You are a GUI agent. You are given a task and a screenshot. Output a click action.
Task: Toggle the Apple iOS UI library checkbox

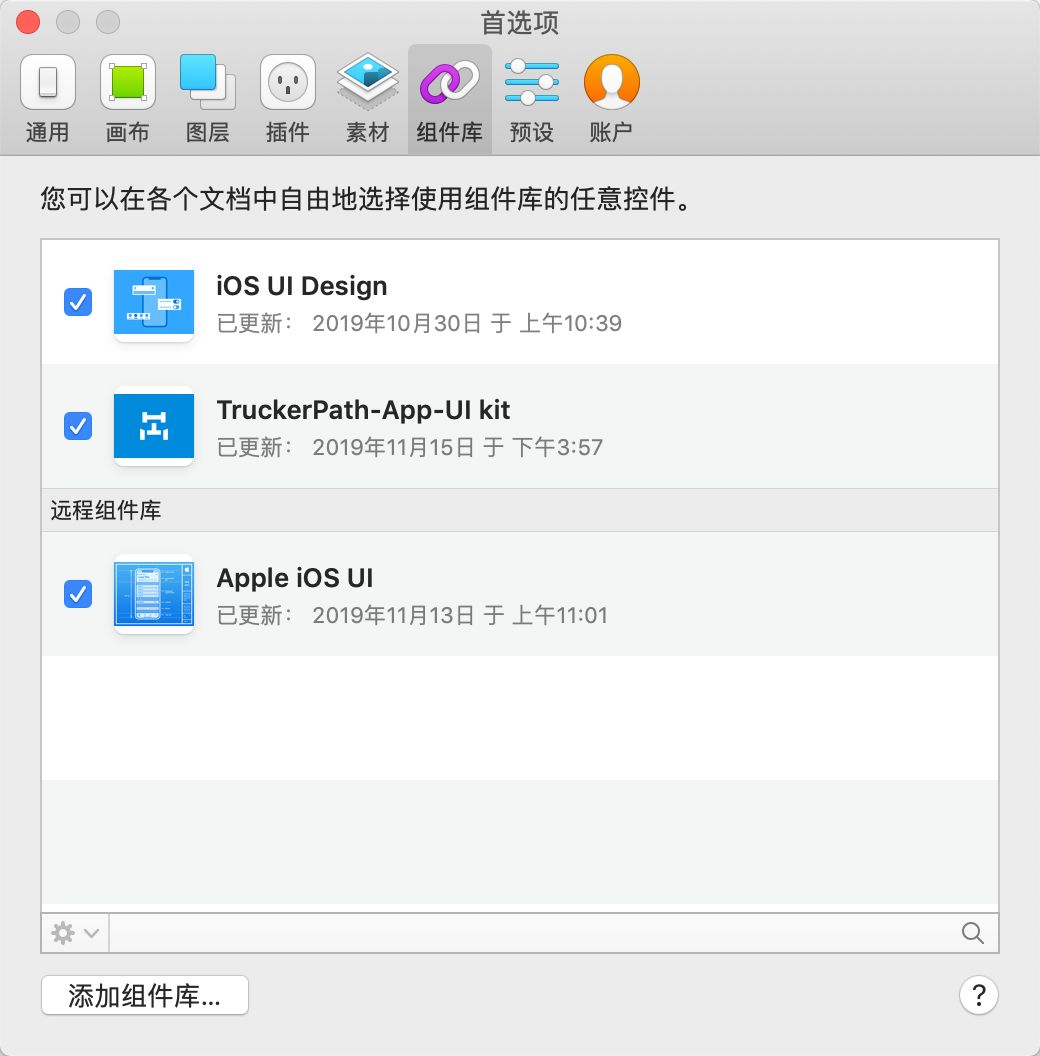click(78, 594)
